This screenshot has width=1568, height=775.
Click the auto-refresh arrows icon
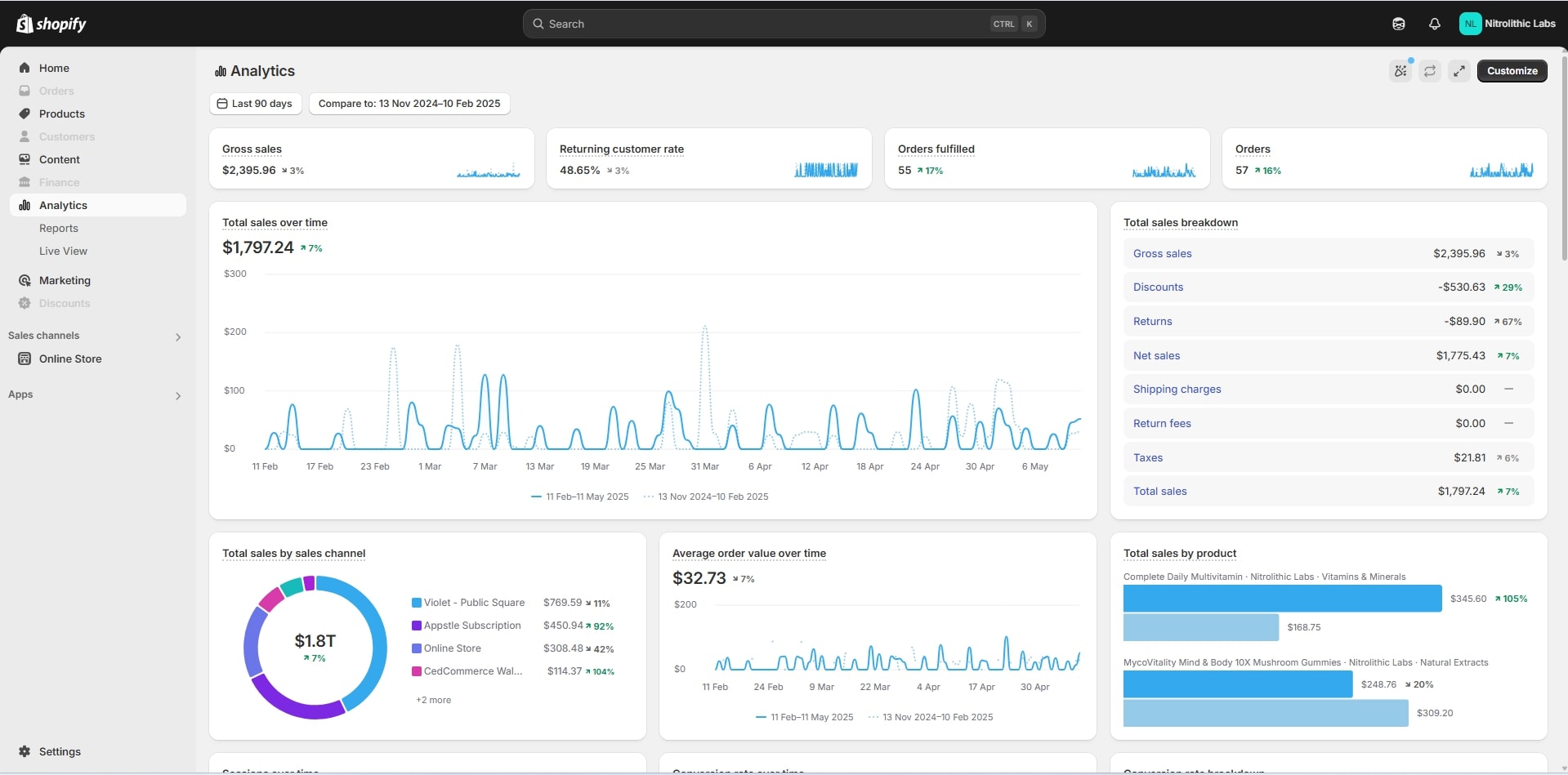1429,71
